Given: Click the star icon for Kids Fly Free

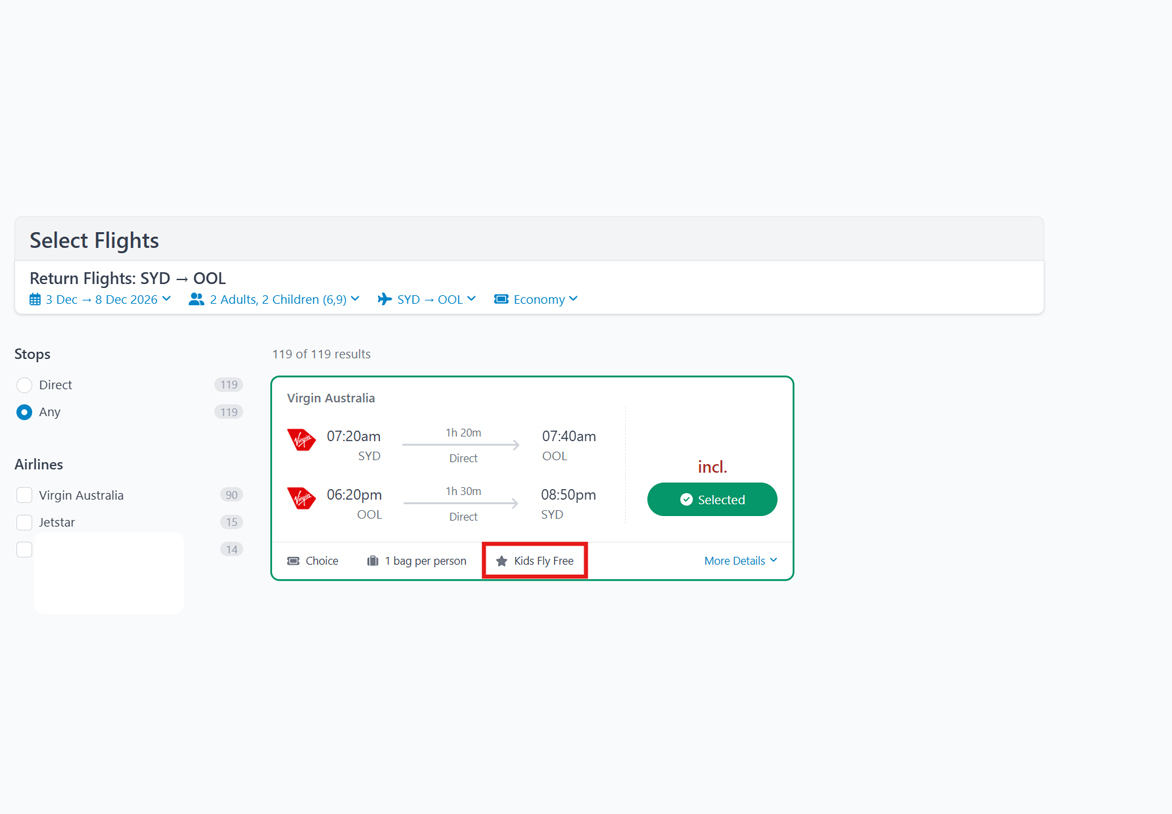Looking at the screenshot, I should [x=502, y=561].
